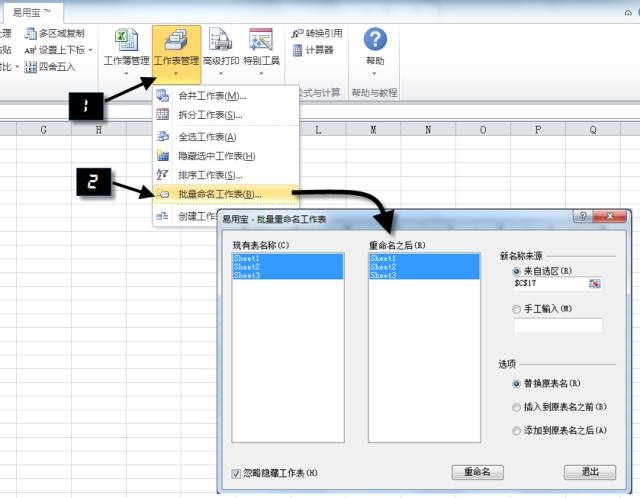640x498 pixels.
Task: Select column M header
Action: click(x=373, y=130)
